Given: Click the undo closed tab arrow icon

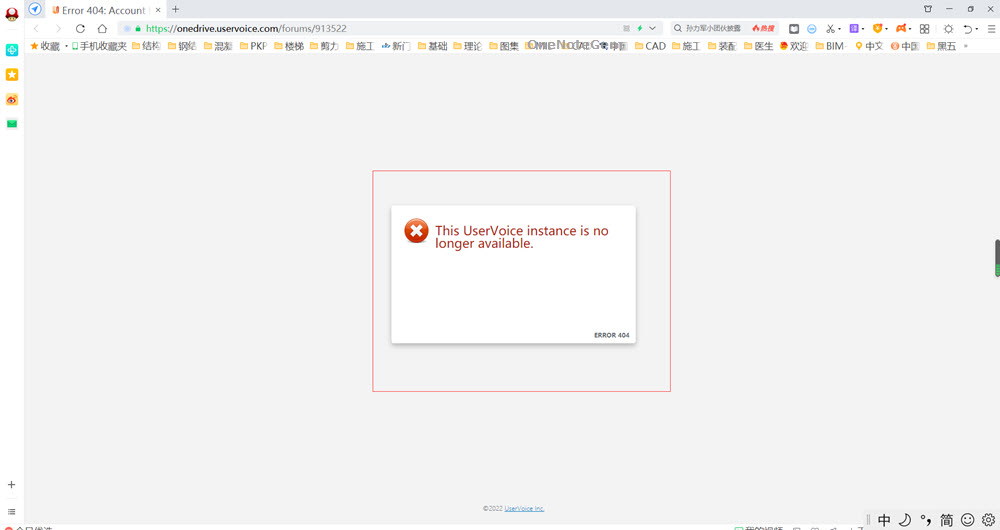Looking at the screenshot, I should (x=967, y=29).
